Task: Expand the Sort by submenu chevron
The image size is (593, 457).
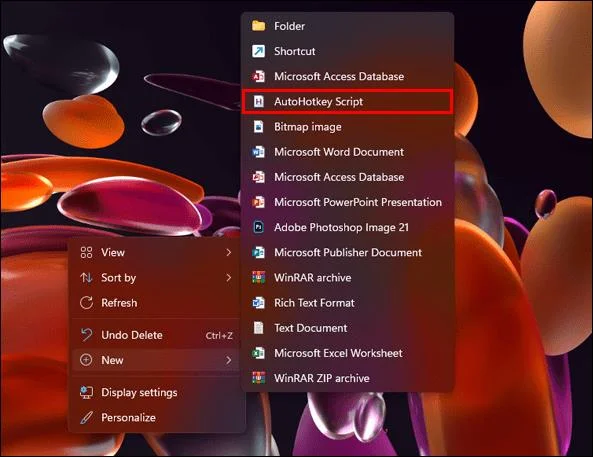Action: pyautogui.click(x=228, y=278)
